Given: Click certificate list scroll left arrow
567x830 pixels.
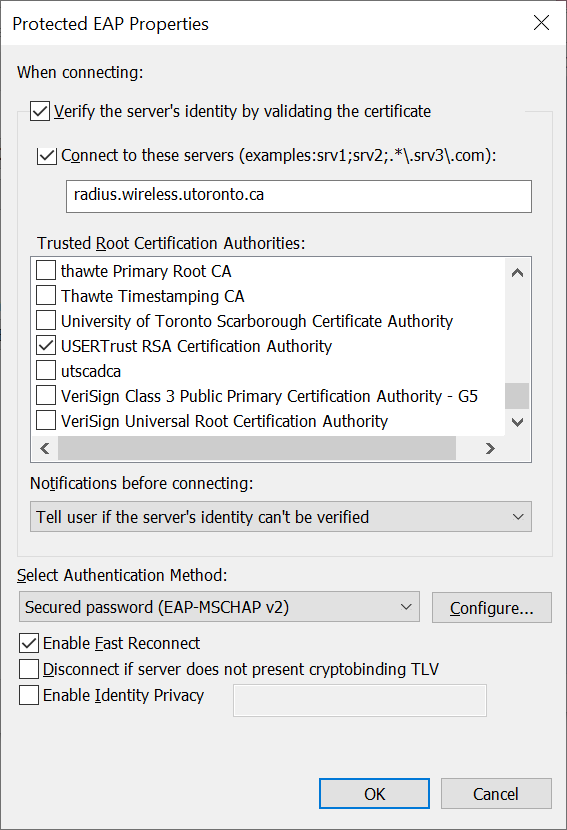Looking at the screenshot, I should coord(45,448).
